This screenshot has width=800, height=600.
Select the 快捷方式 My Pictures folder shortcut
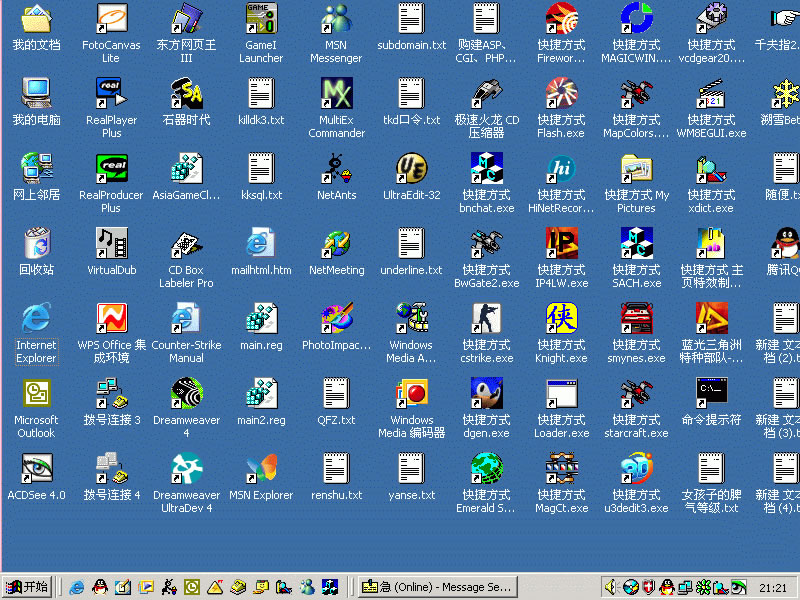pos(636,168)
